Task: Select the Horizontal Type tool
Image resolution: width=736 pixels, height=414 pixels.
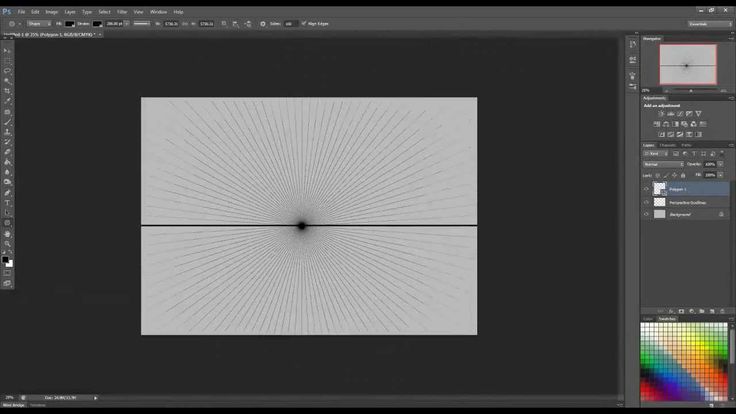Action: click(7, 203)
